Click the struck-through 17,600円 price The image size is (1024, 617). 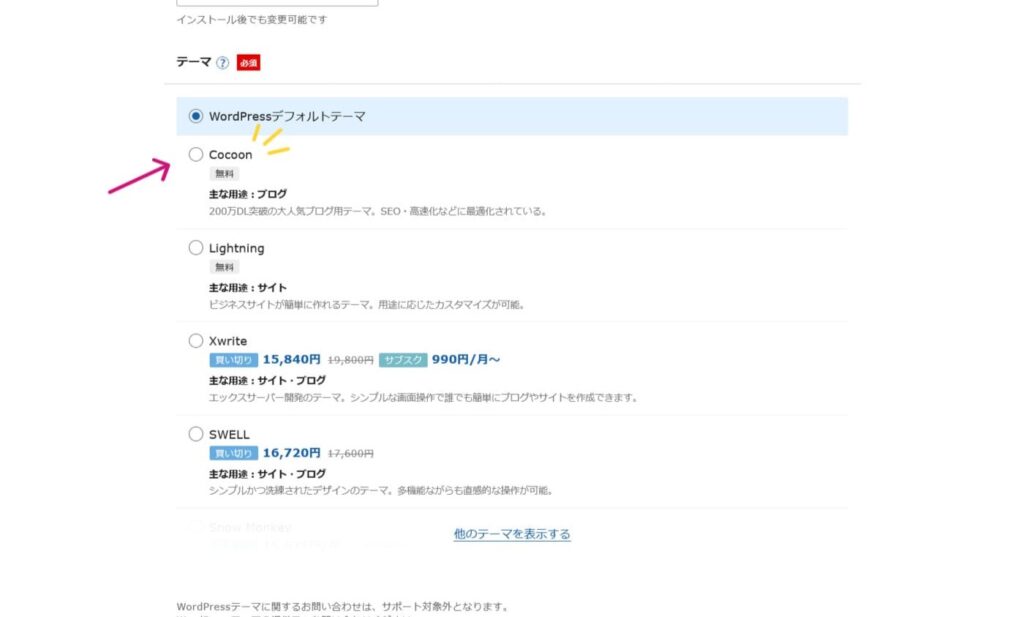(350, 454)
